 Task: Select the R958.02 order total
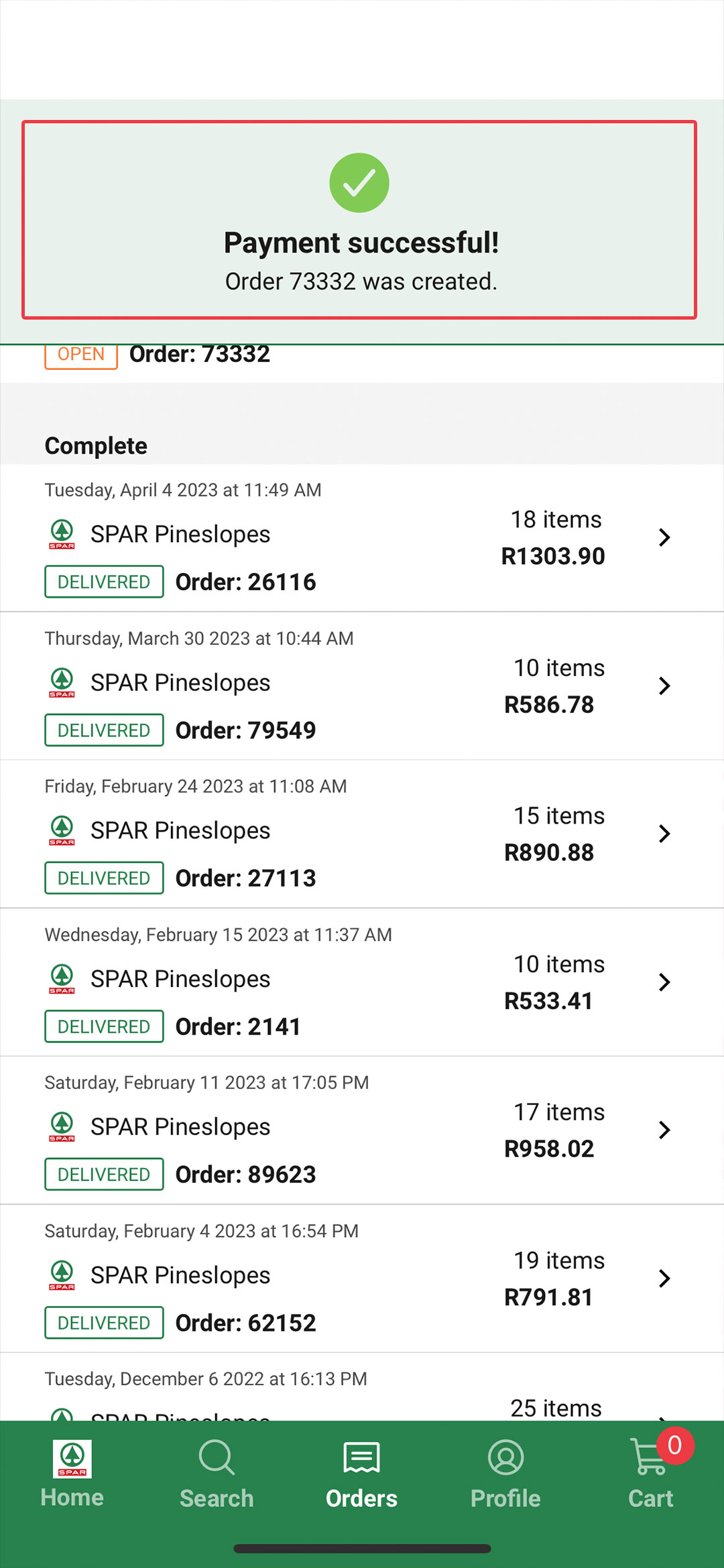tap(549, 1149)
